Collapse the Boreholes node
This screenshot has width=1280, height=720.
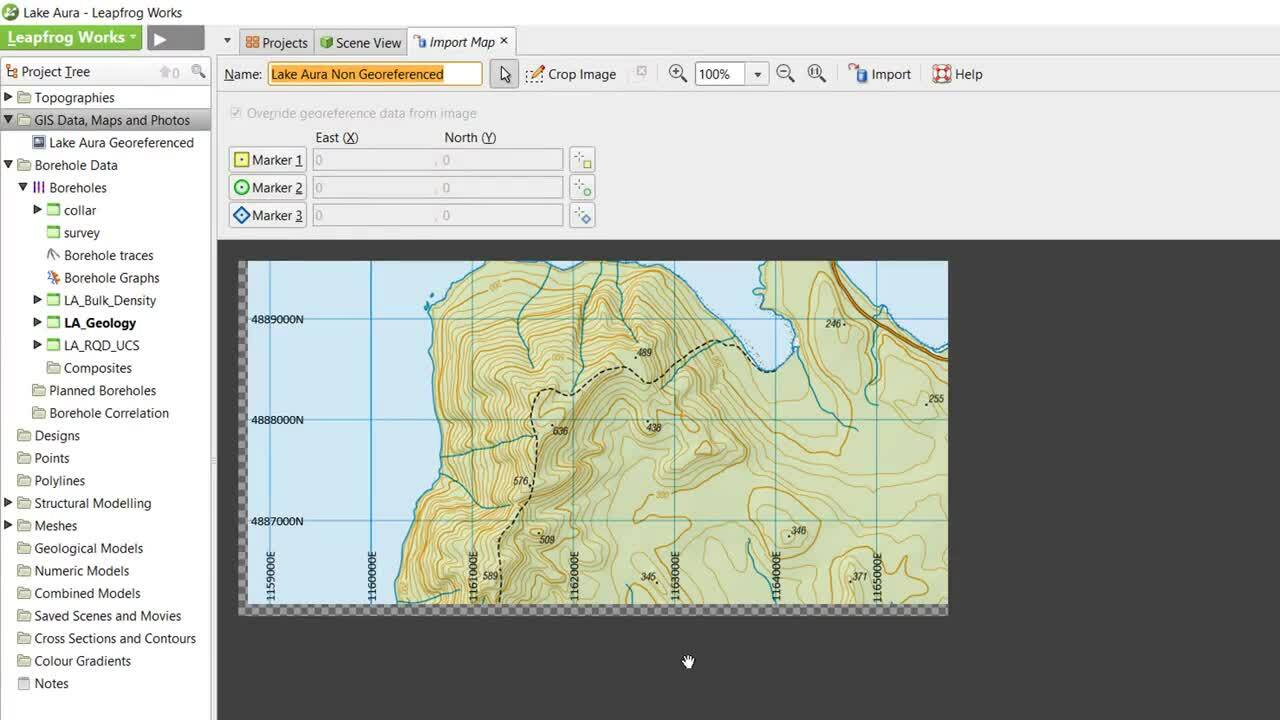coord(23,187)
